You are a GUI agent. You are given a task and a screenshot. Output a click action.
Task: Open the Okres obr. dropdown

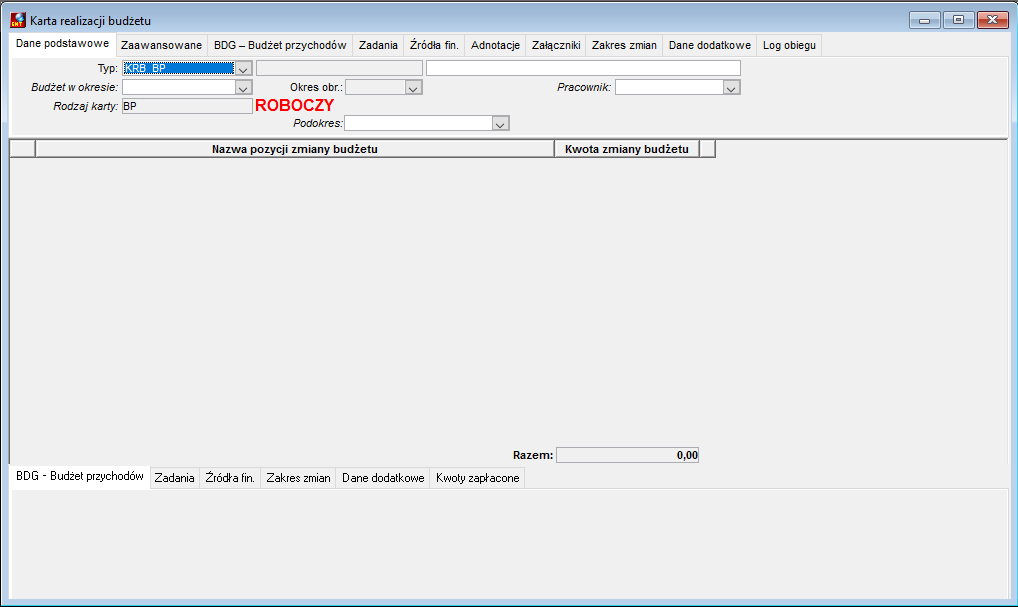[414, 87]
